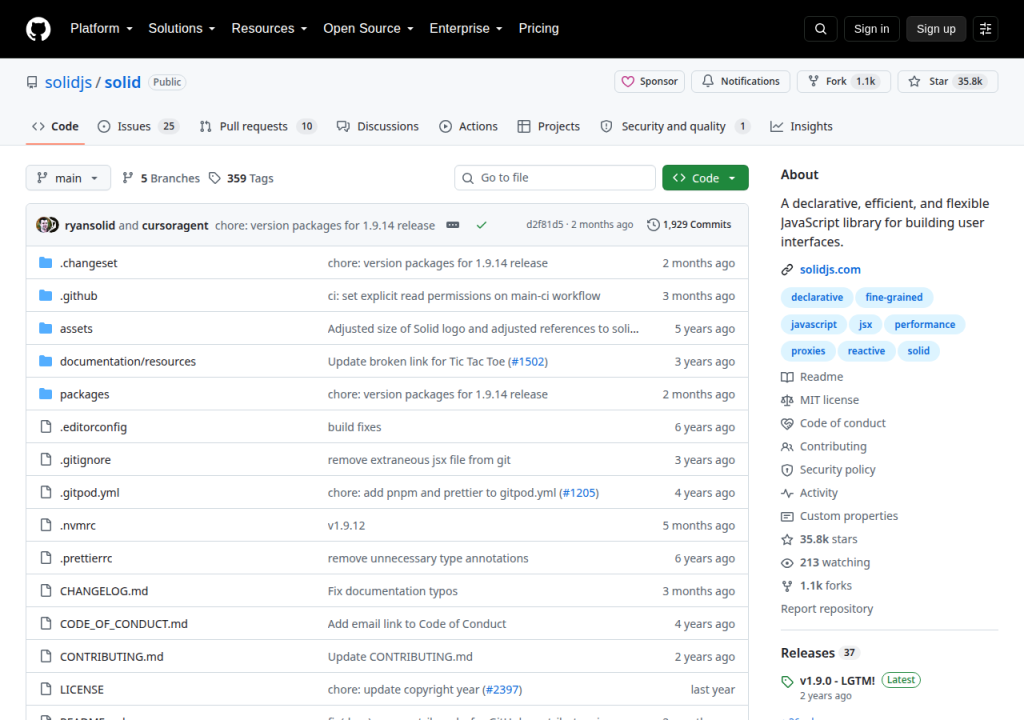This screenshot has width=1024, height=720.
Task: Open the CHANGELOG.md file
Action: pos(104,591)
